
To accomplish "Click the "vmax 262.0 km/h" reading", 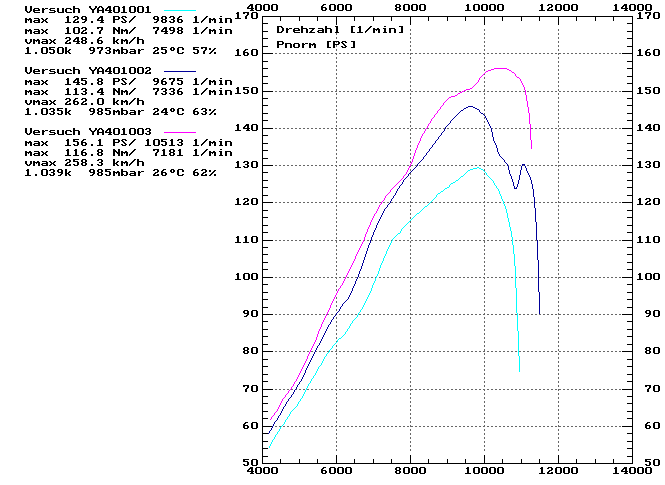I will click(x=80, y=100).
